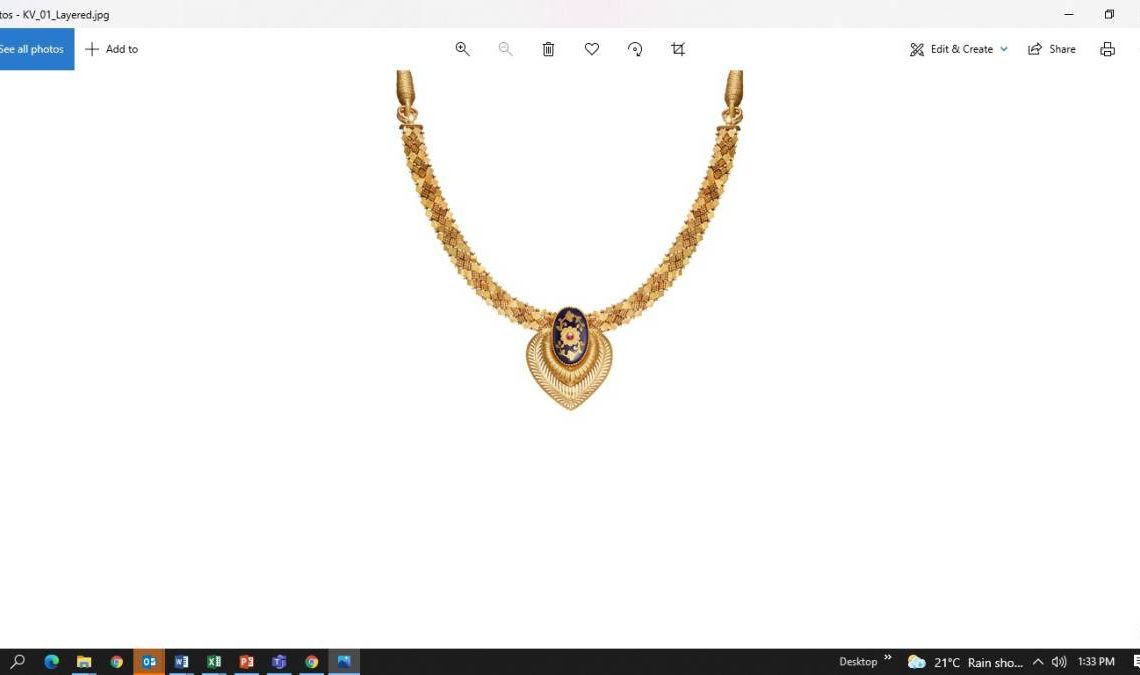Click the Share button
This screenshot has height=675, width=1140.
pos(1051,49)
